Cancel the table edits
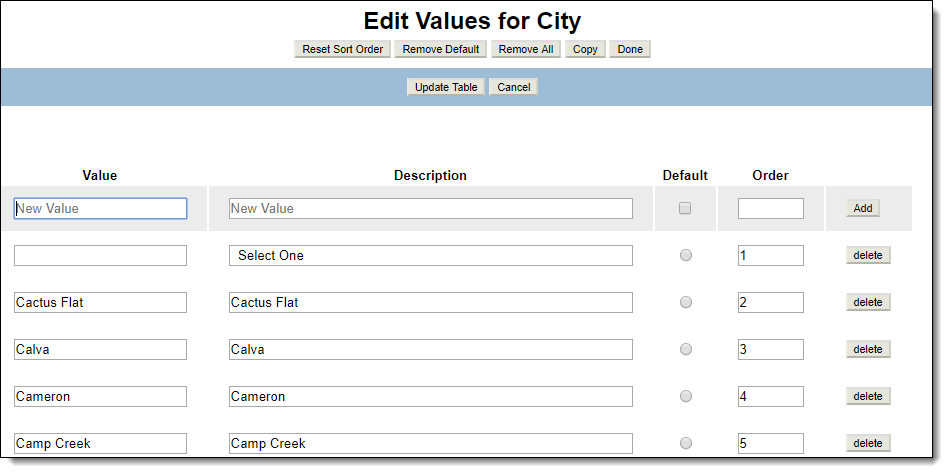Viewport: 948px width, 473px height. [514, 87]
